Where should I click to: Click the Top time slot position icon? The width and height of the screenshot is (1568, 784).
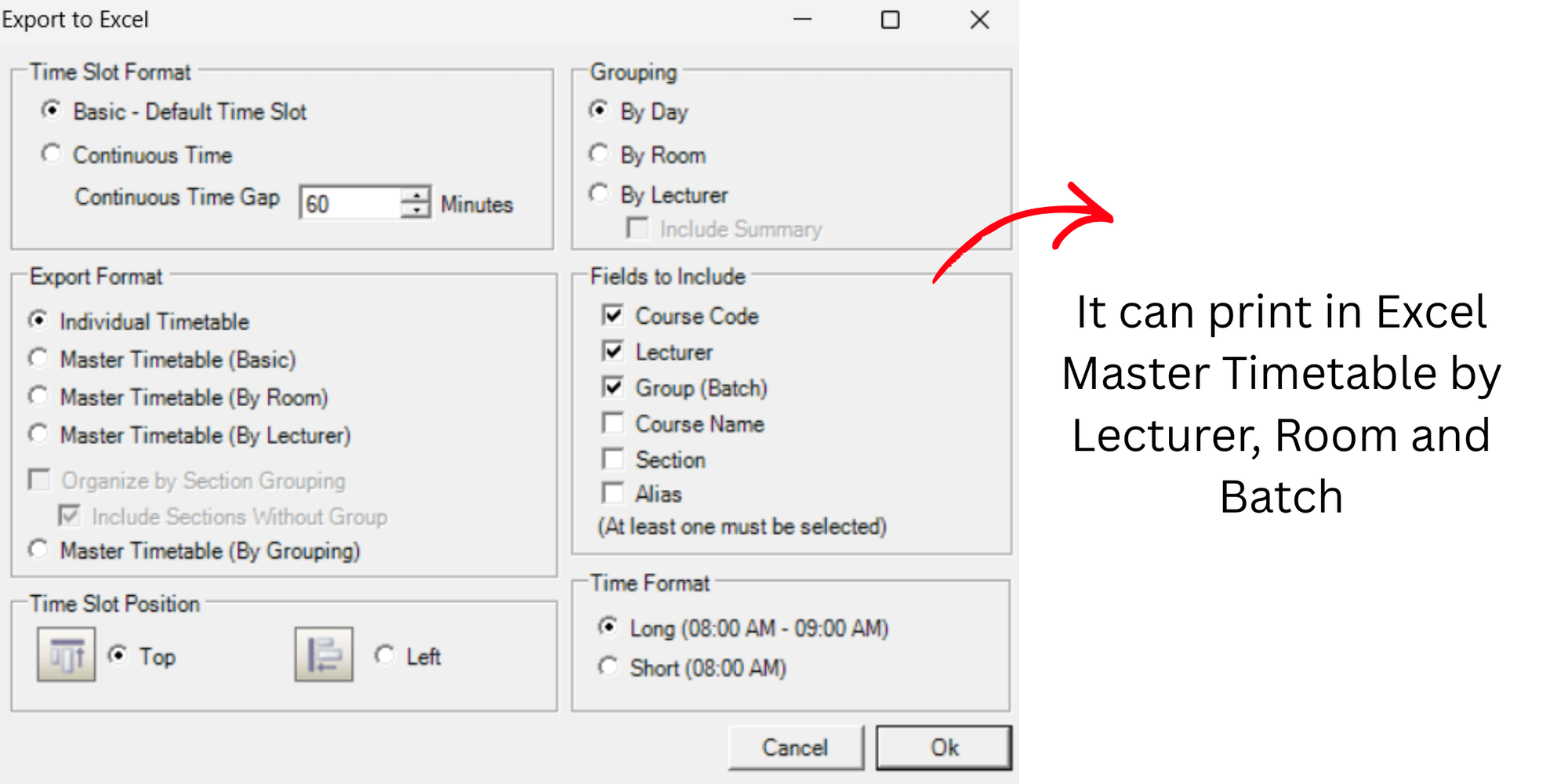point(66,654)
